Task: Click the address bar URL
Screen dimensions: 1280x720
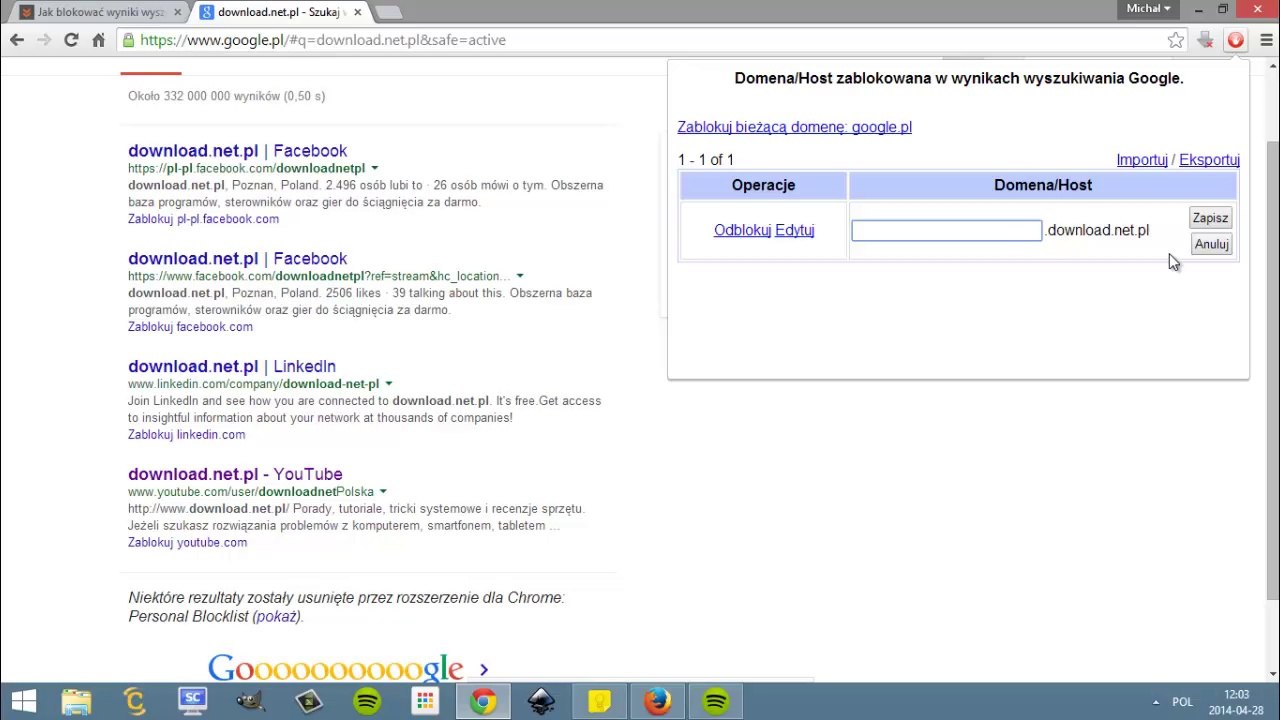Action: point(323,40)
